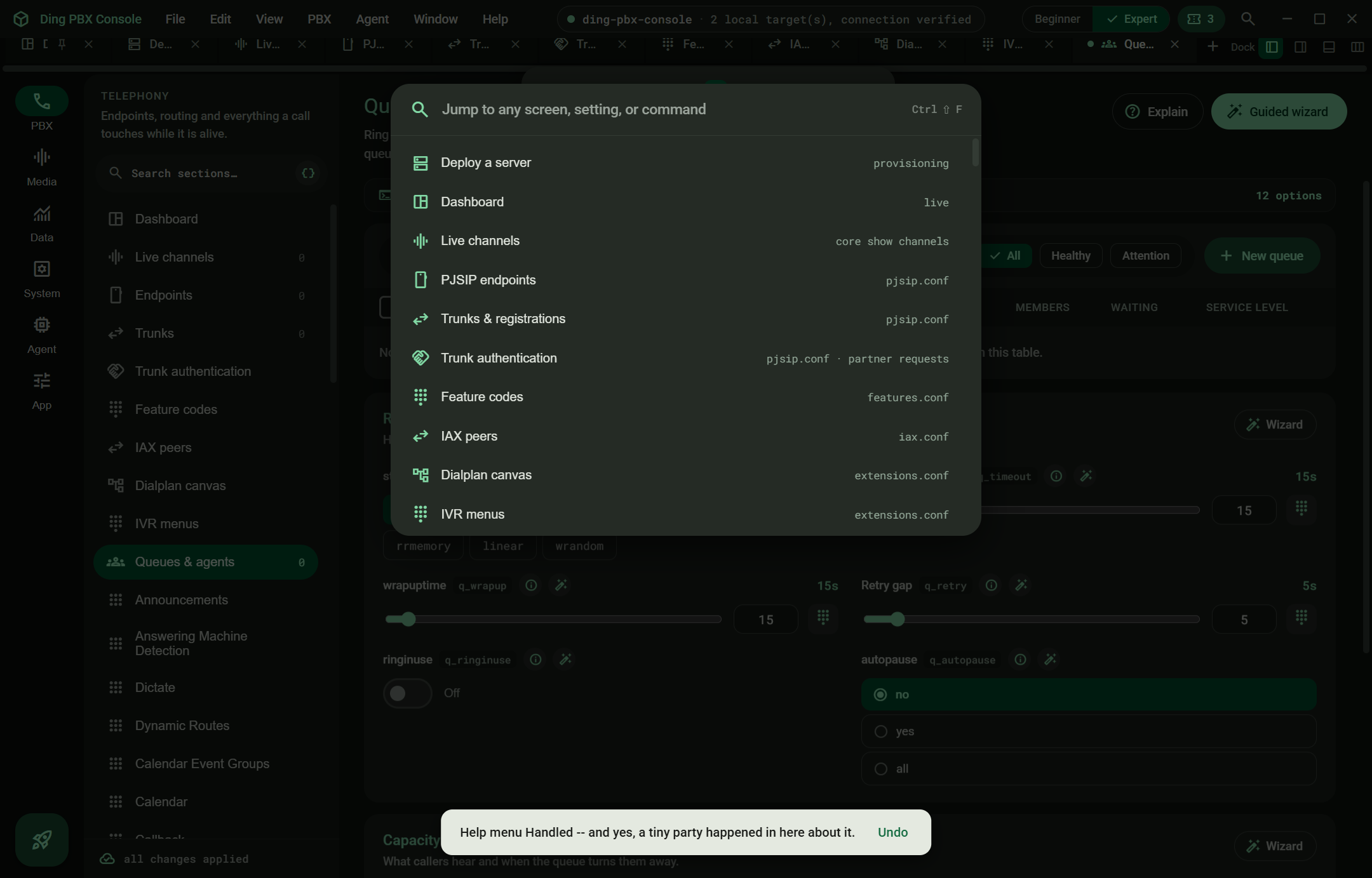1372x878 pixels.
Task: Click the title bar search magnifier
Action: coord(1248,19)
